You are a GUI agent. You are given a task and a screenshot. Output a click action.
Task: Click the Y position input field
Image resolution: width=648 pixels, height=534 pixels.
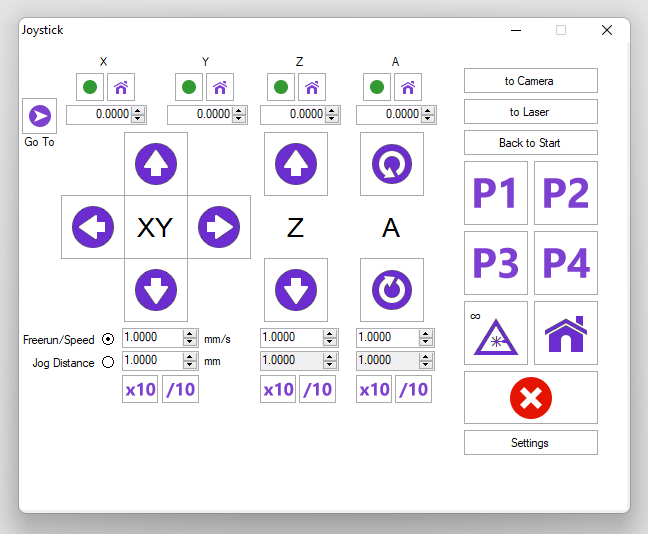pyautogui.click(x=200, y=115)
